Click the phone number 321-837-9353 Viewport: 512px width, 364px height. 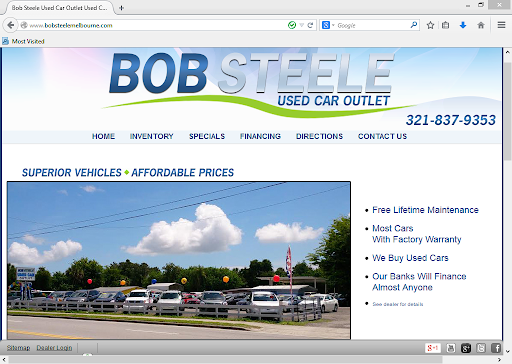point(451,120)
